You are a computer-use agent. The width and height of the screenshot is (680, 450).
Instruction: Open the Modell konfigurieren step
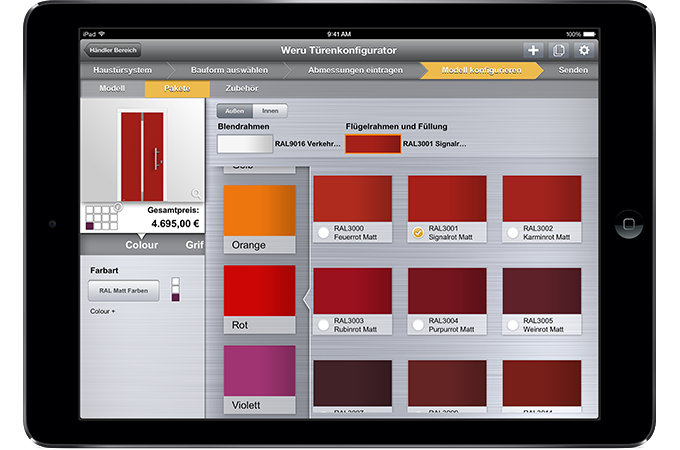coord(481,70)
